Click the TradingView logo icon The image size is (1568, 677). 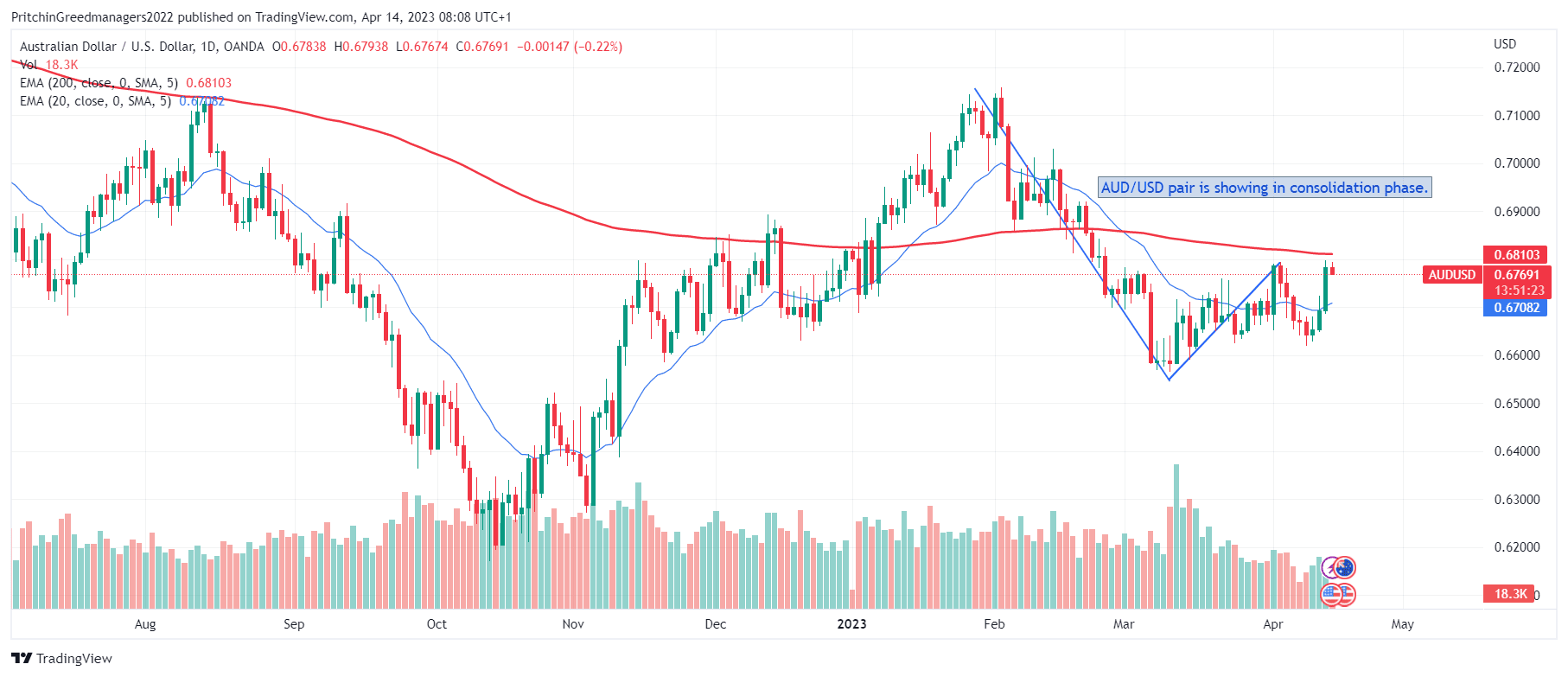pos(22,658)
